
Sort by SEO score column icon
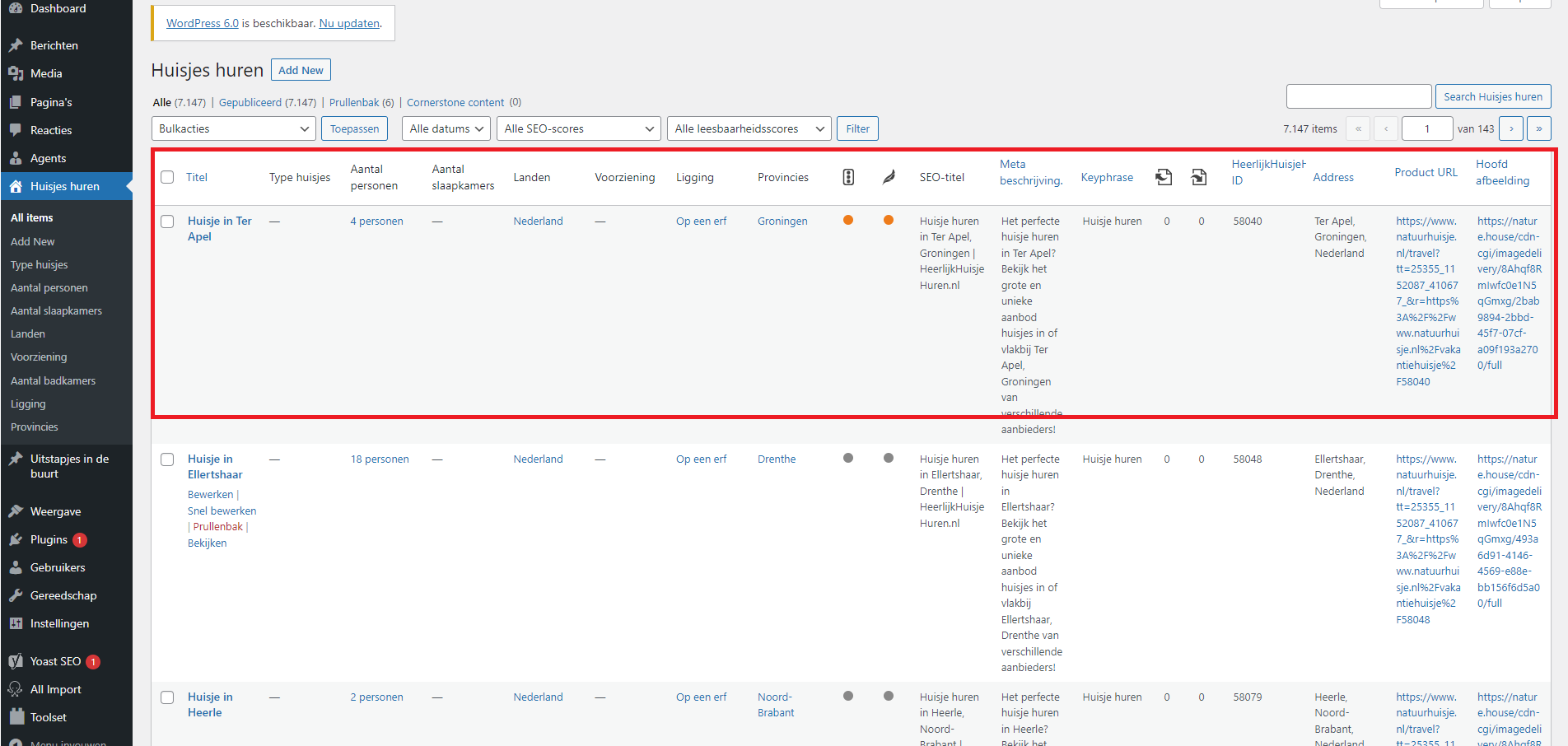[848, 177]
